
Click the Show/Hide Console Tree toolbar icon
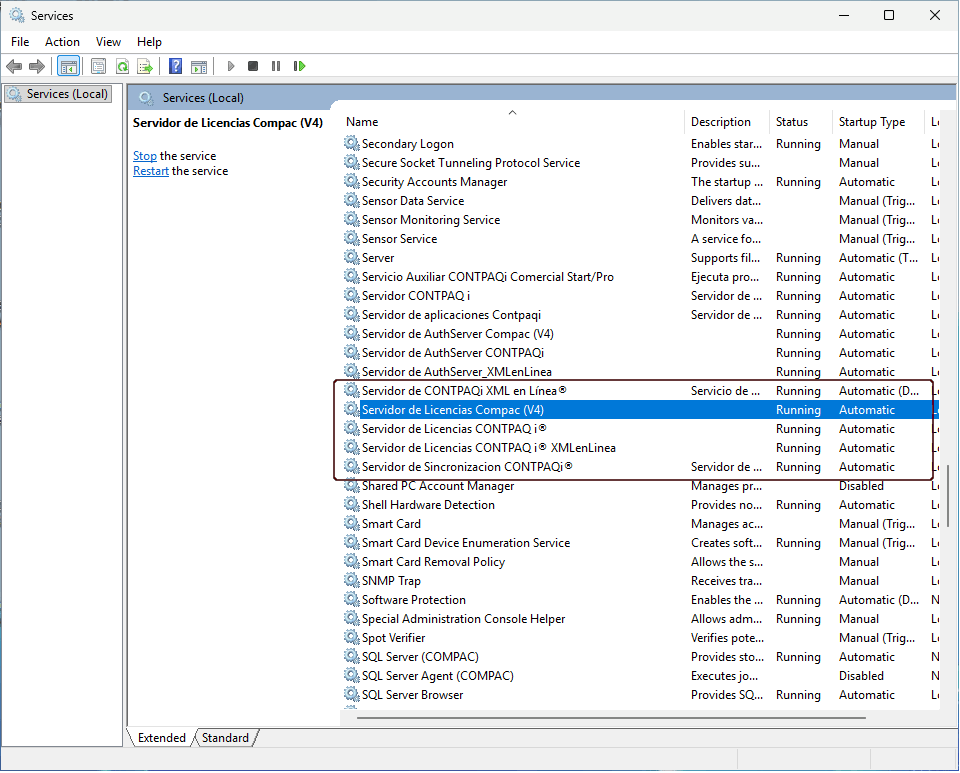[69, 66]
